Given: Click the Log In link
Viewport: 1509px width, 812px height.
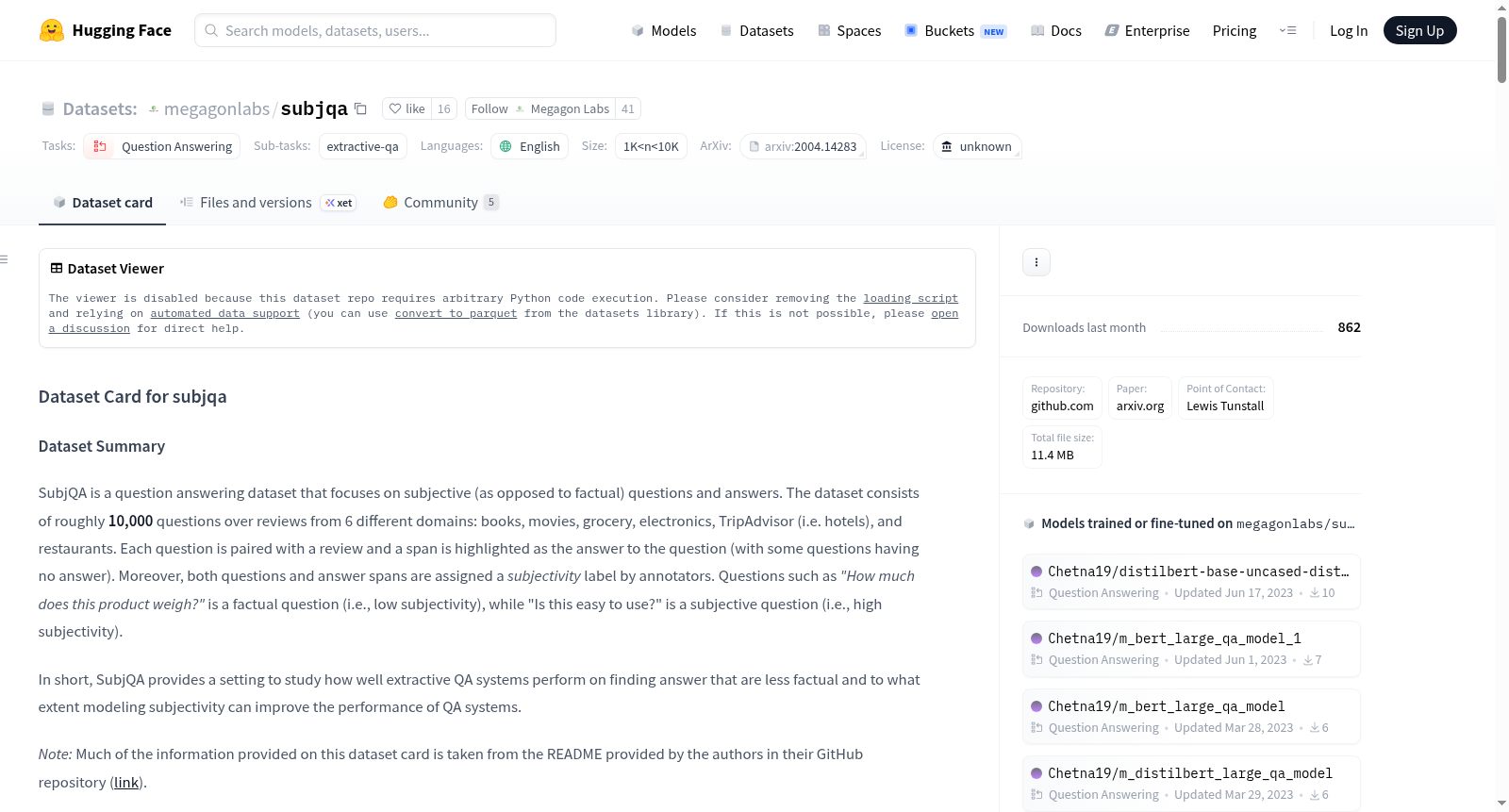Looking at the screenshot, I should (1349, 30).
